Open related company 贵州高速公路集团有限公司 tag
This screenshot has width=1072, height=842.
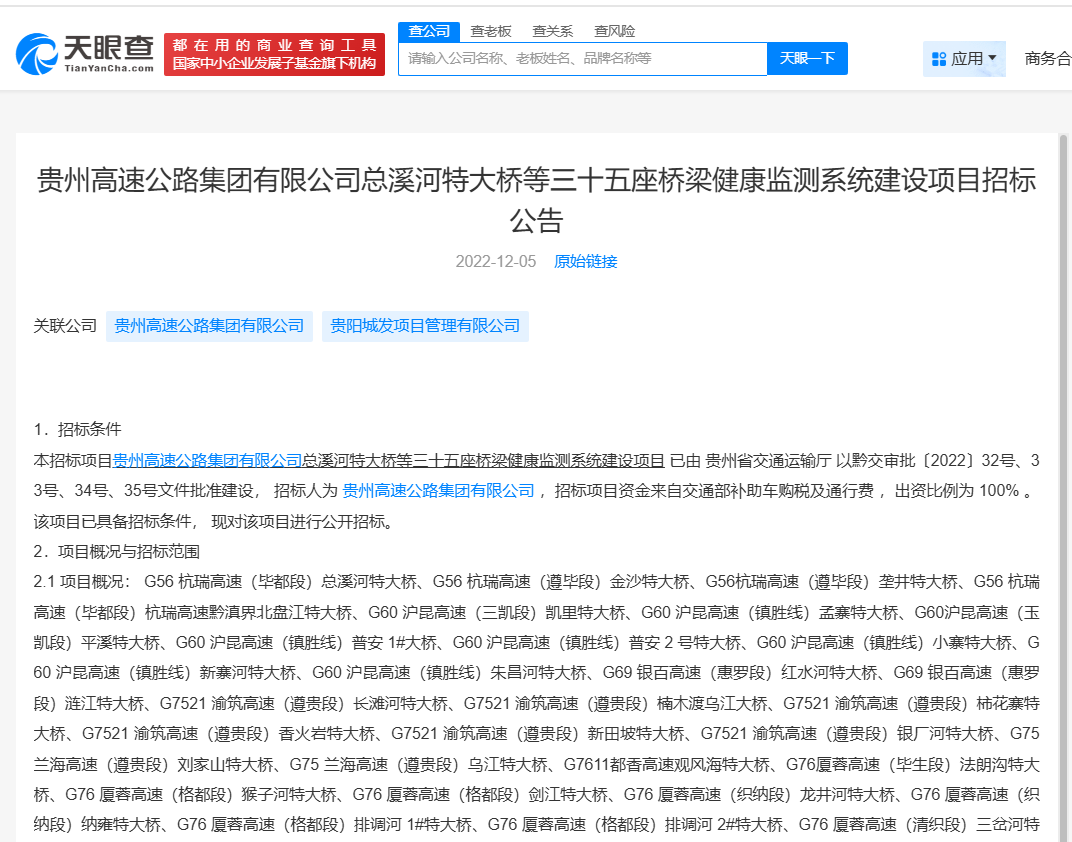[x=209, y=326]
